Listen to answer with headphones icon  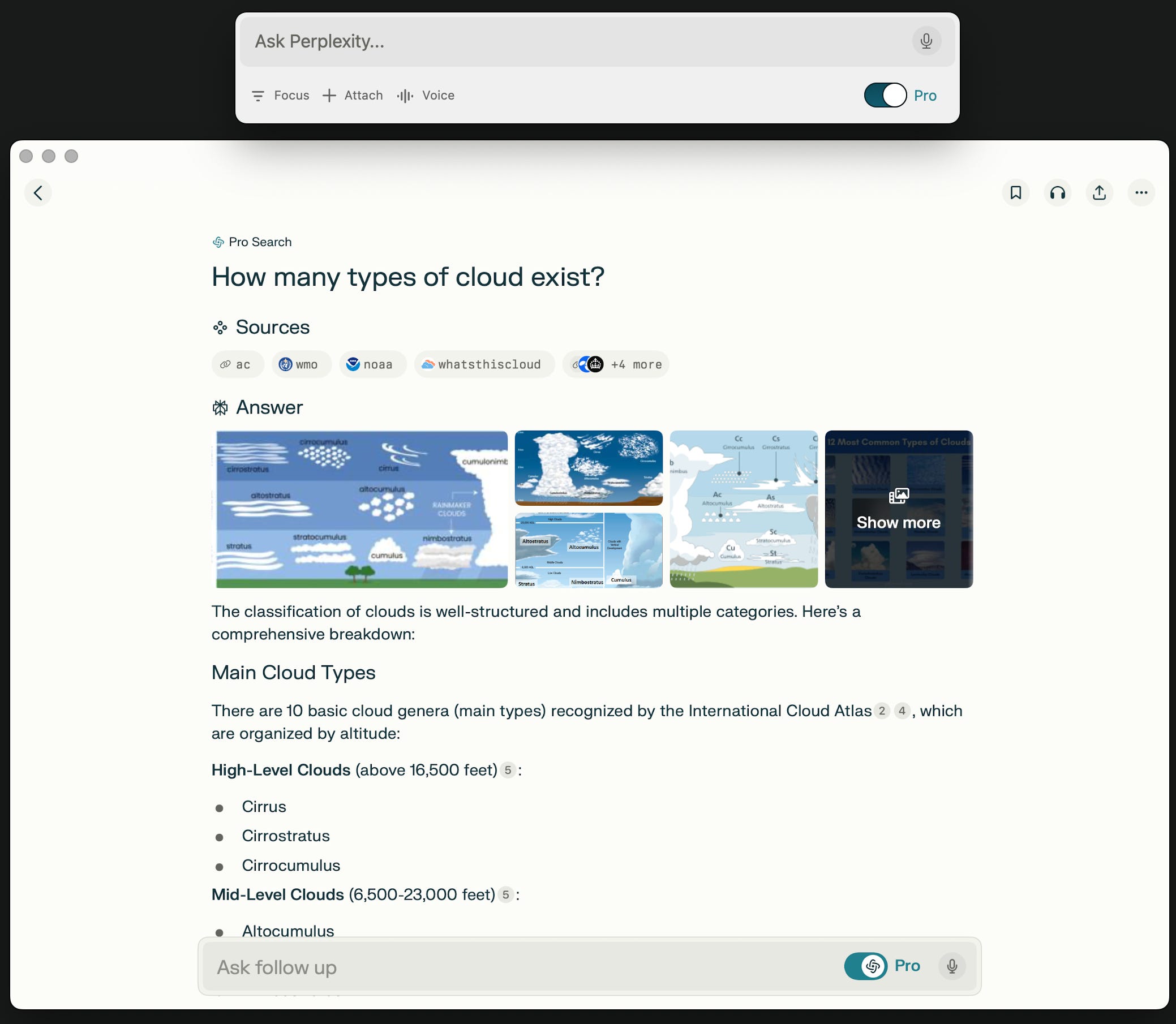click(1057, 192)
